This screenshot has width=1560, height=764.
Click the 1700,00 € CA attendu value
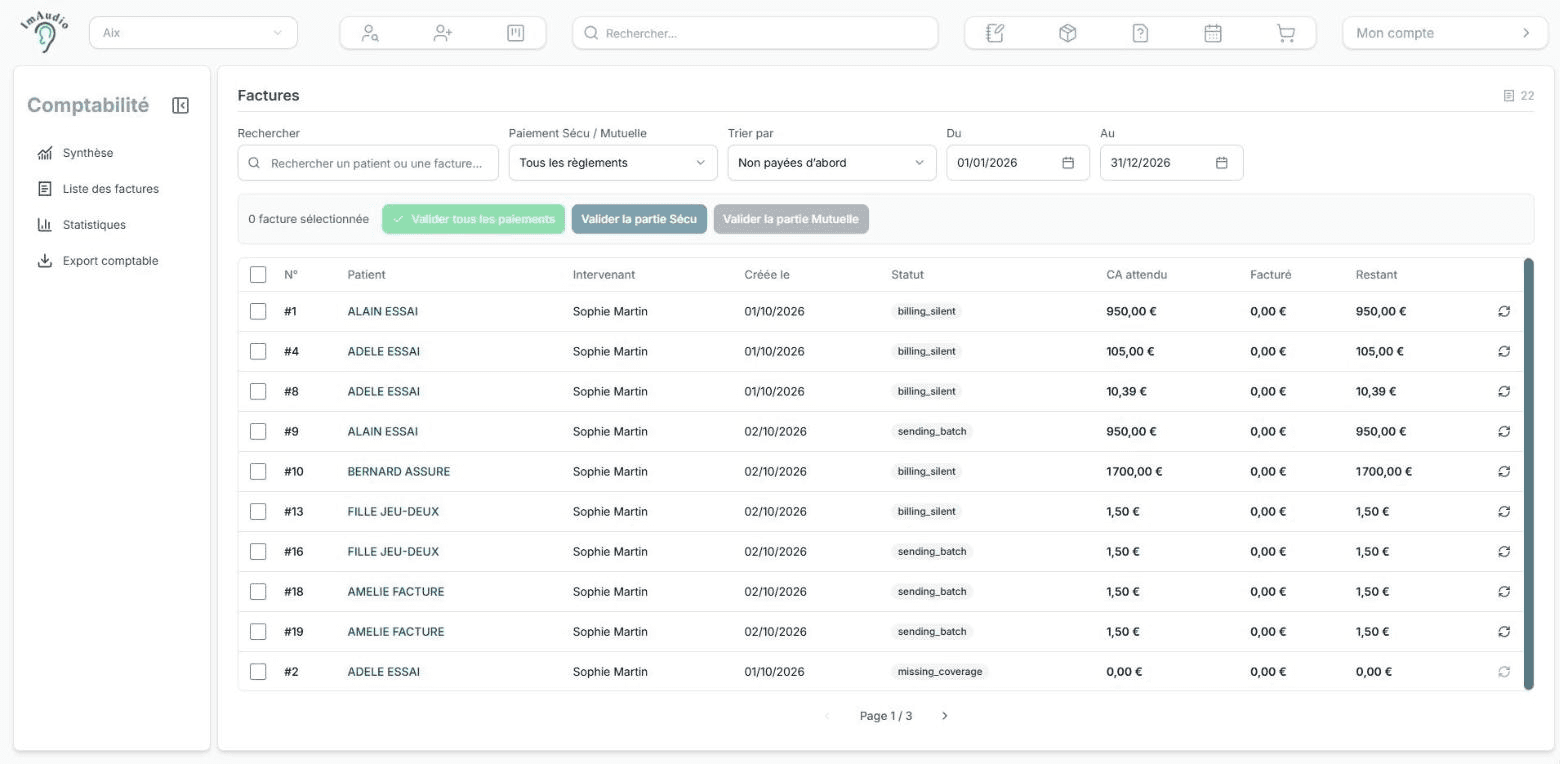click(x=1135, y=471)
